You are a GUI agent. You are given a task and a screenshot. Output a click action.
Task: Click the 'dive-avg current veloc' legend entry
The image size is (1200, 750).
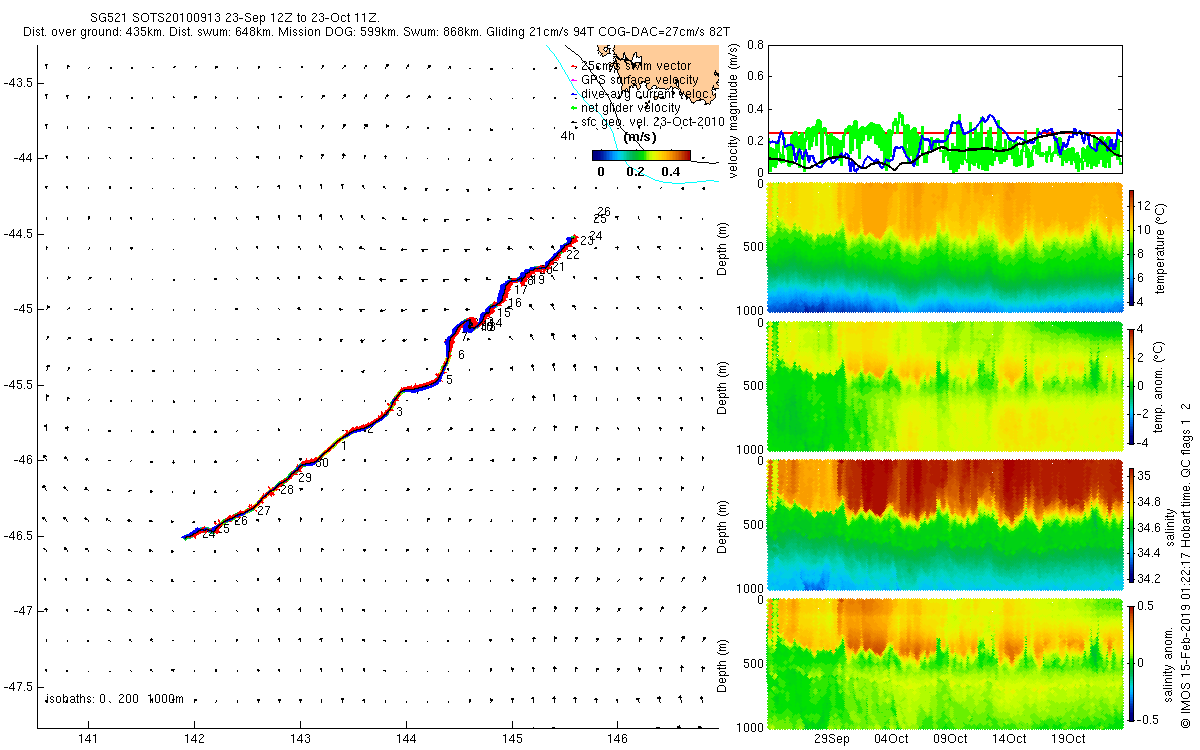646,94
